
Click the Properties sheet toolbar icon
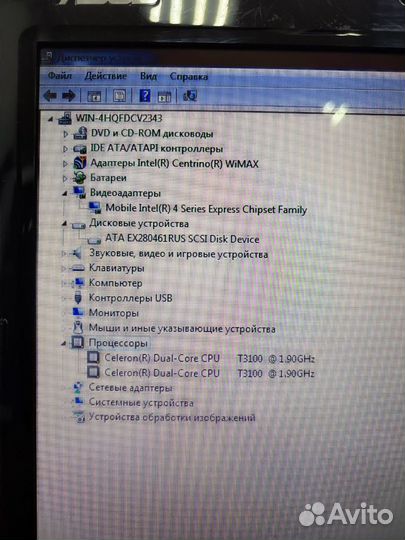pos(120,96)
